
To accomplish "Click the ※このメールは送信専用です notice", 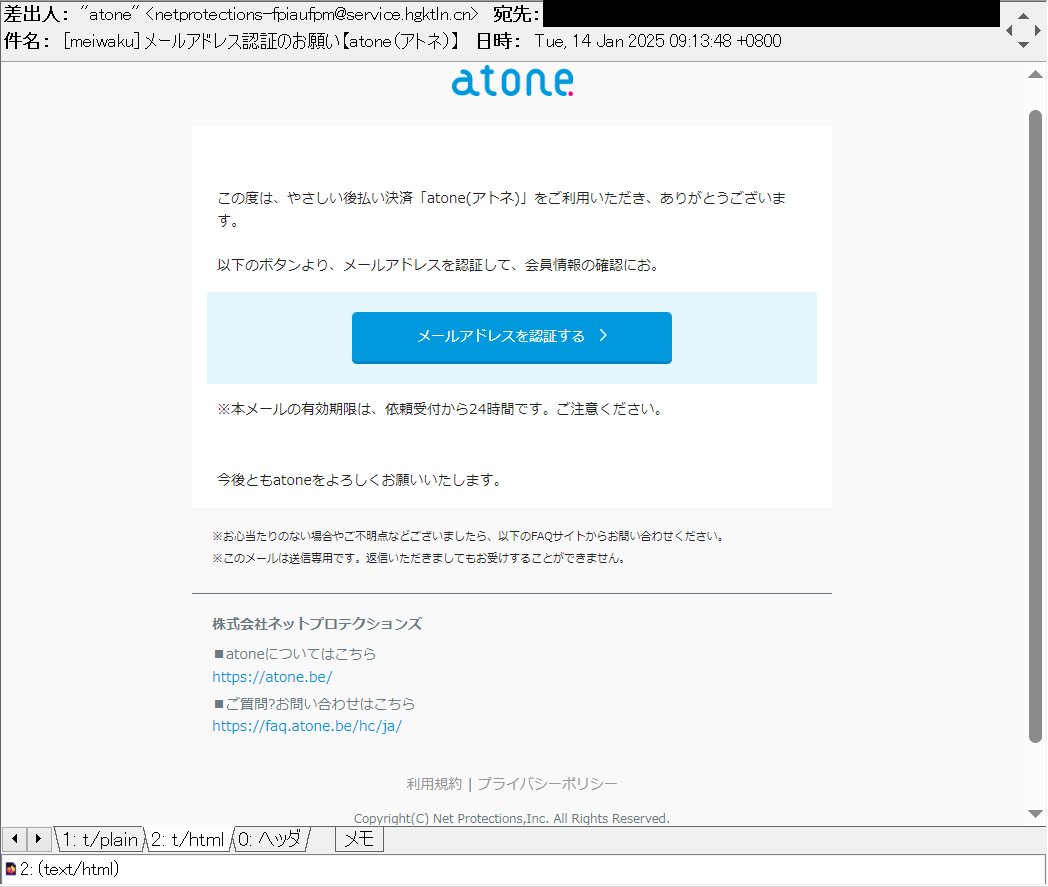I will tap(419, 558).
